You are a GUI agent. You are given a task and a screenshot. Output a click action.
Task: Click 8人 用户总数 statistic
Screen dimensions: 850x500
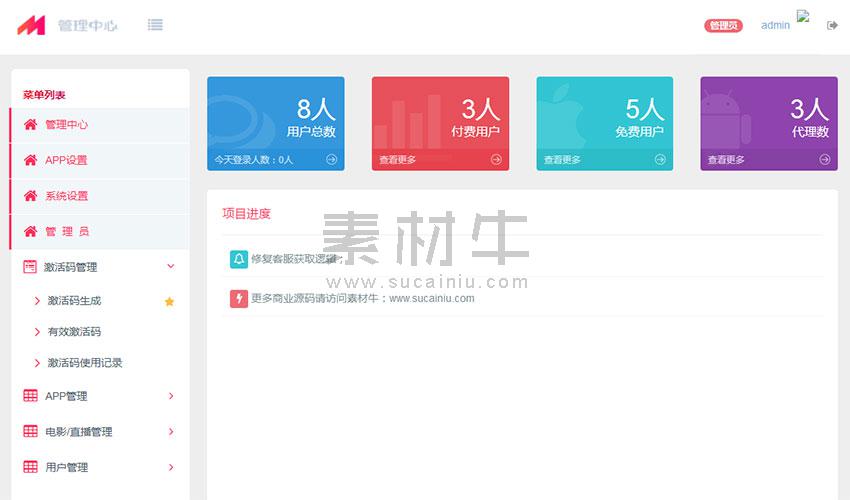(311, 117)
